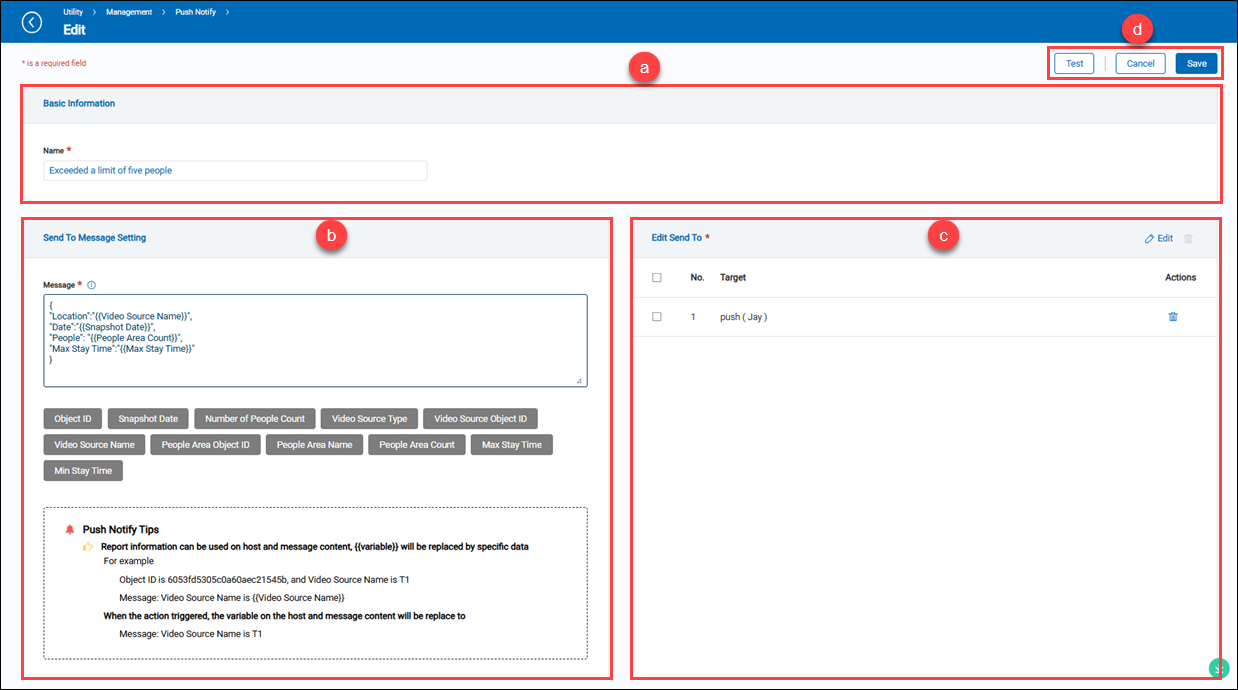Screen dimensions: 1238x690
Task: Click the Message info icon
Action: coord(92,286)
